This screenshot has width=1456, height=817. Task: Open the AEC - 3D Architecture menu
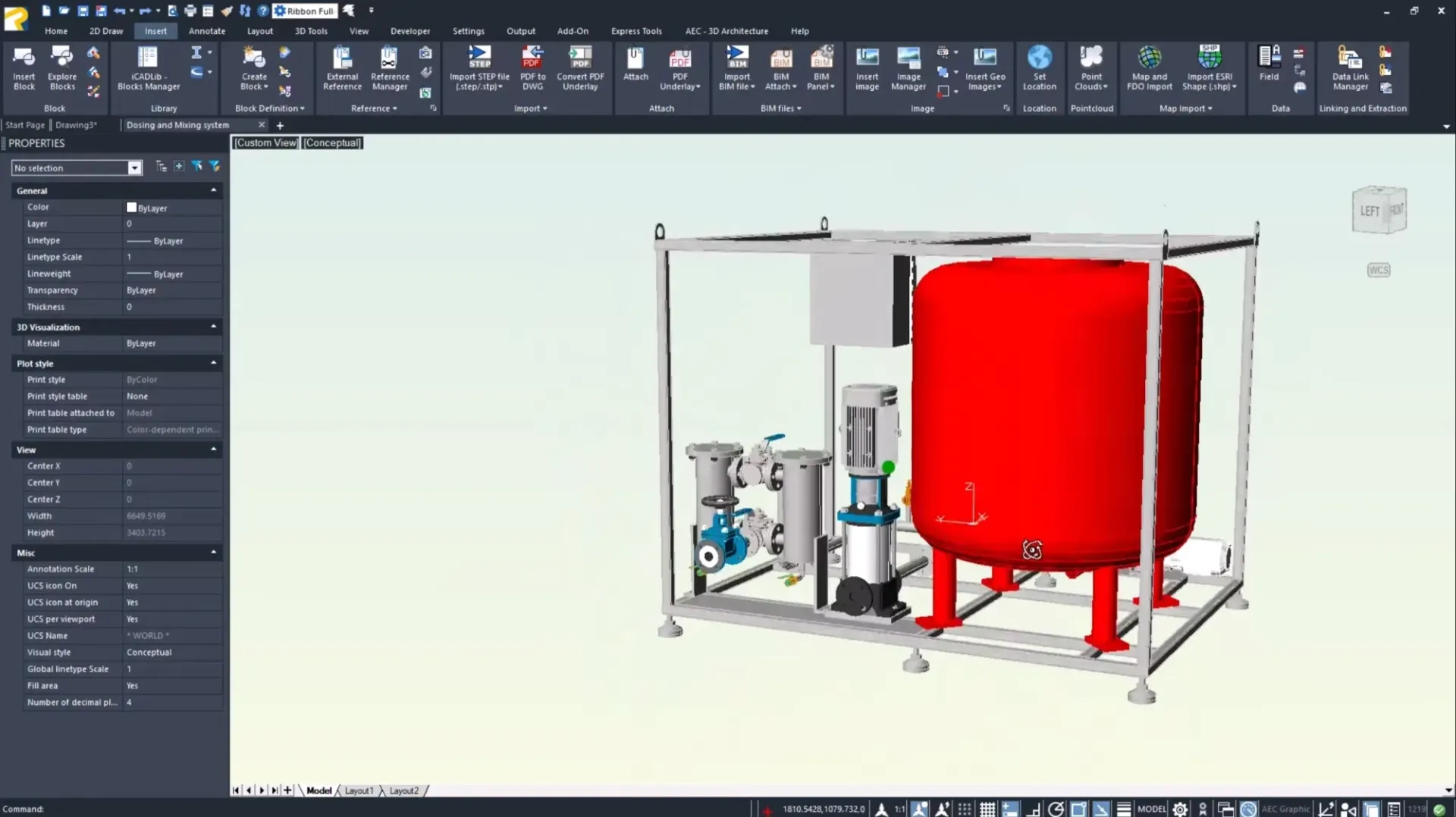[726, 31]
